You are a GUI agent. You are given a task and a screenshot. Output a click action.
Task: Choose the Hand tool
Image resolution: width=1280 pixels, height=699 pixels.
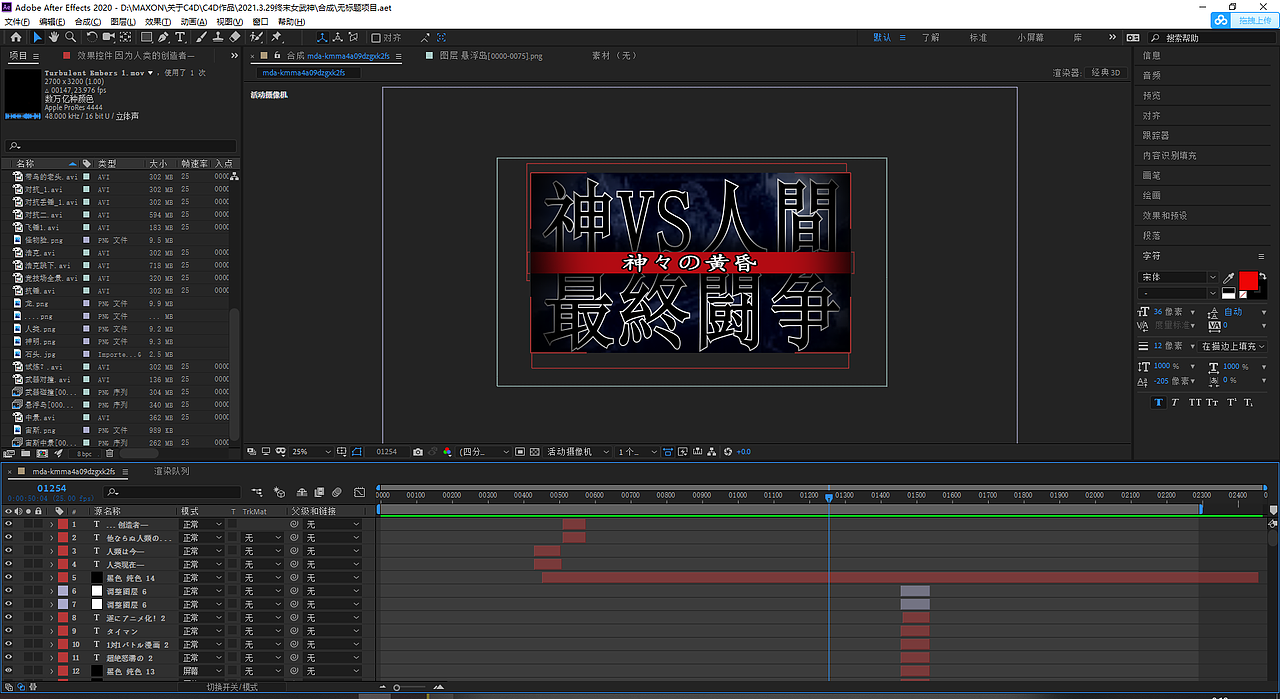pyautogui.click(x=53, y=37)
